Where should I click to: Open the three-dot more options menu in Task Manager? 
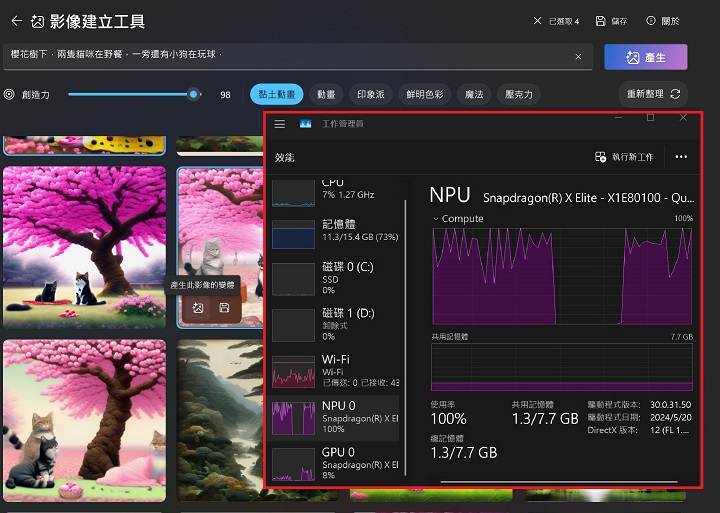point(681,157)
